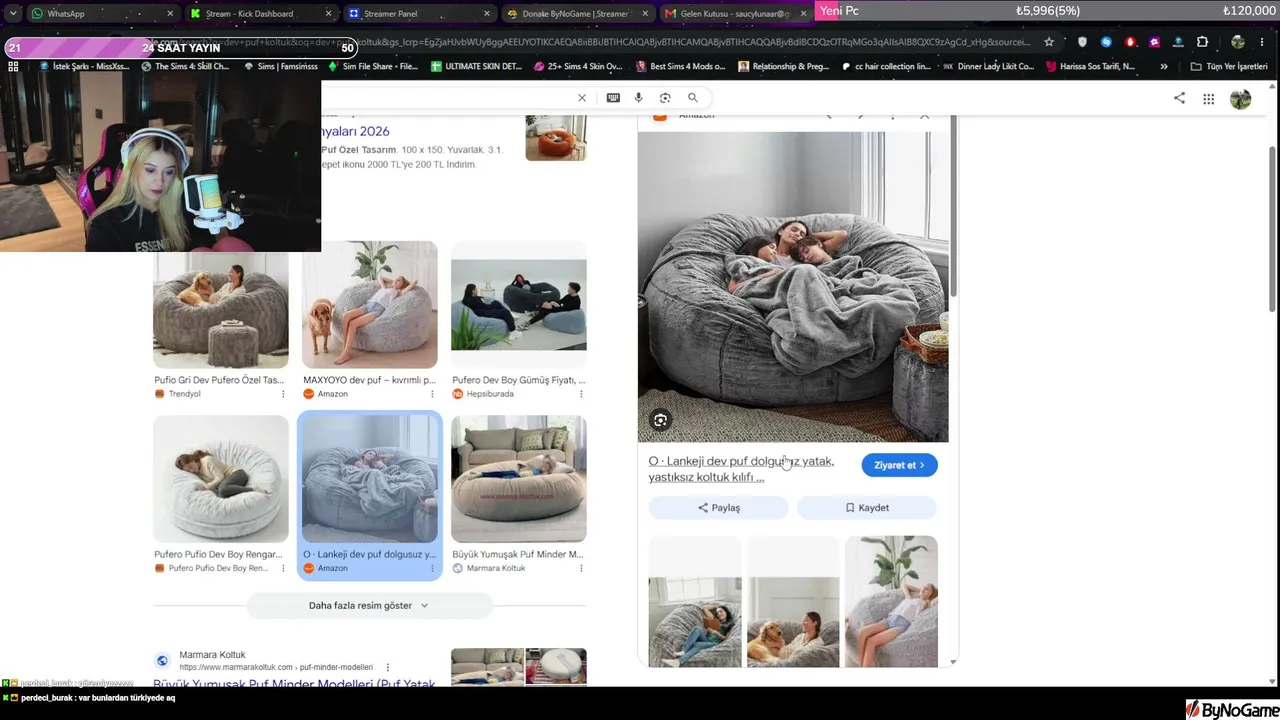Switch to the Donake ByNoGame tab

click(578, 14)
